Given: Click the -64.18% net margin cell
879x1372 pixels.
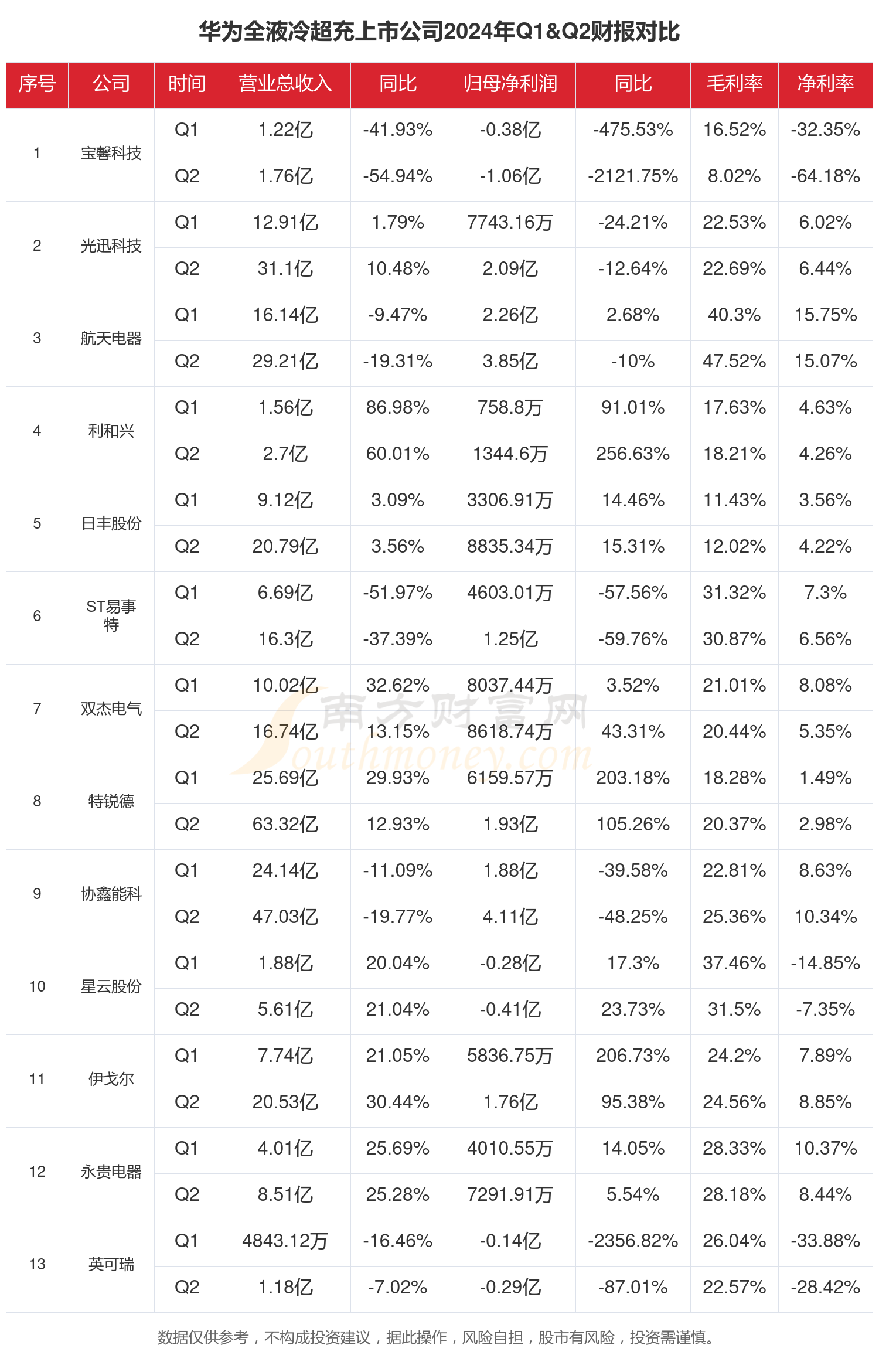Looking at the screenshot, I should [825, 176].
